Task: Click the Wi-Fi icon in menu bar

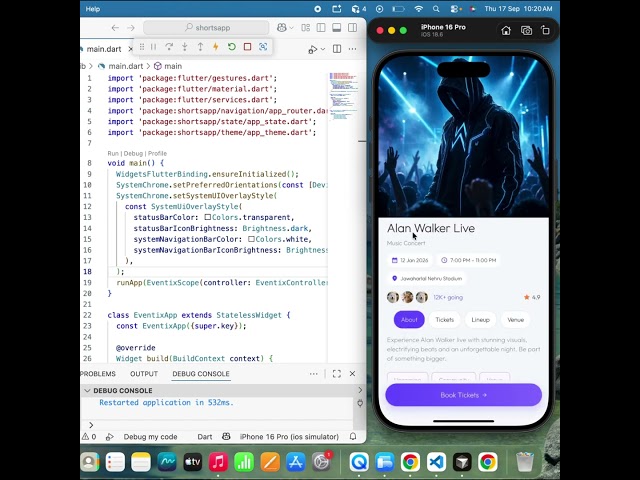Action: (418, 9)
